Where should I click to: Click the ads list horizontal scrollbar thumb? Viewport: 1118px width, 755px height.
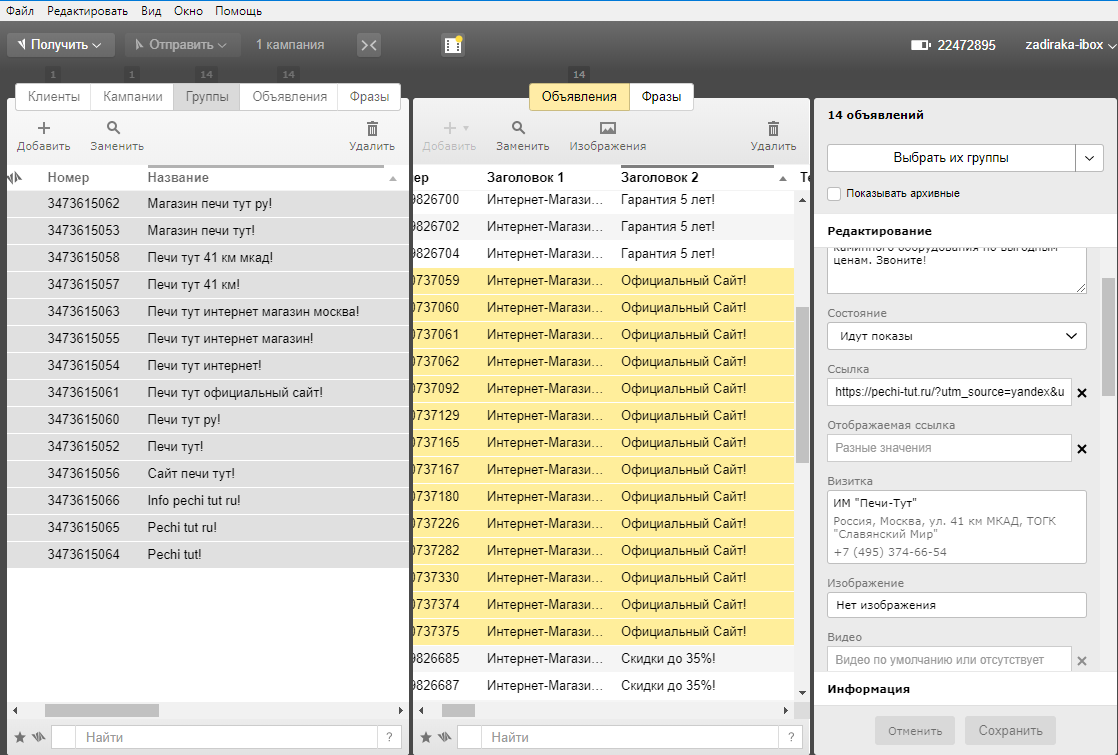click(458, 711)
